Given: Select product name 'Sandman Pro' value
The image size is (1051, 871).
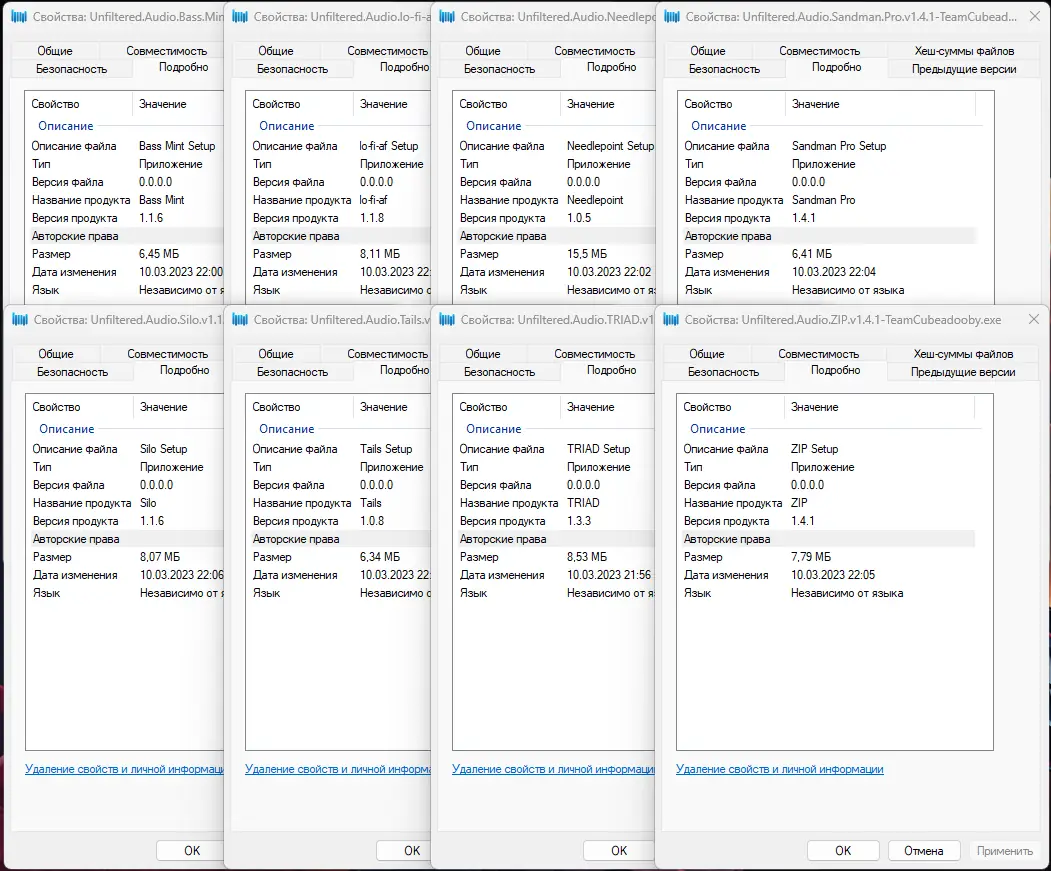Looking at the screenshot, I should pyautogui.click(x=823, y=200).
